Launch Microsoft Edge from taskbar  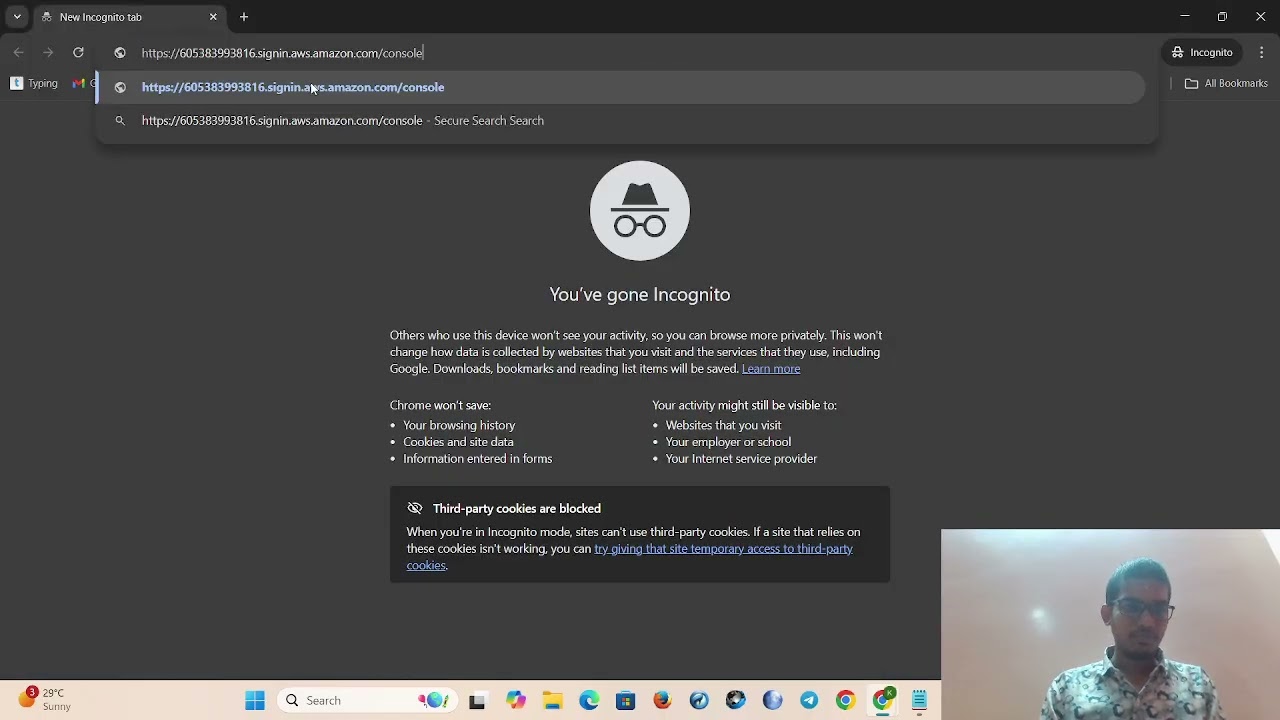coord(589,701)
